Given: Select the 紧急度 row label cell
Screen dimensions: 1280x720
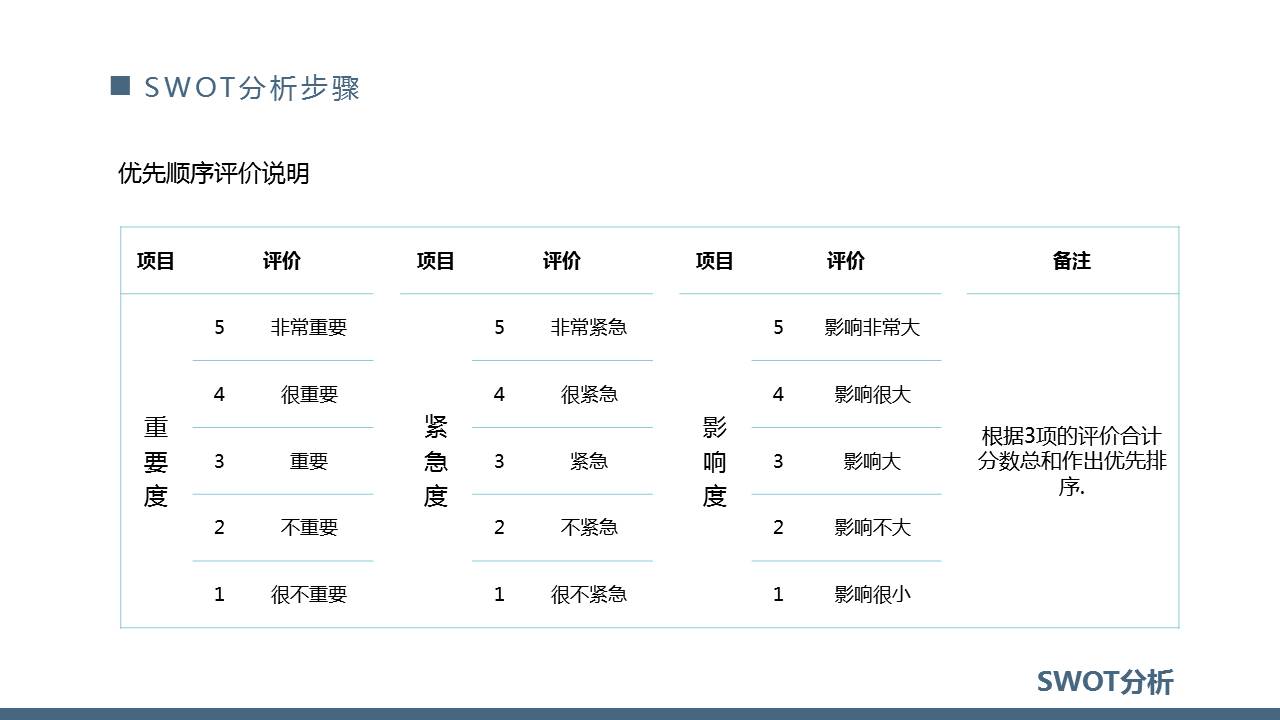Looking at the screenshot, I should (x=438, y=461).
